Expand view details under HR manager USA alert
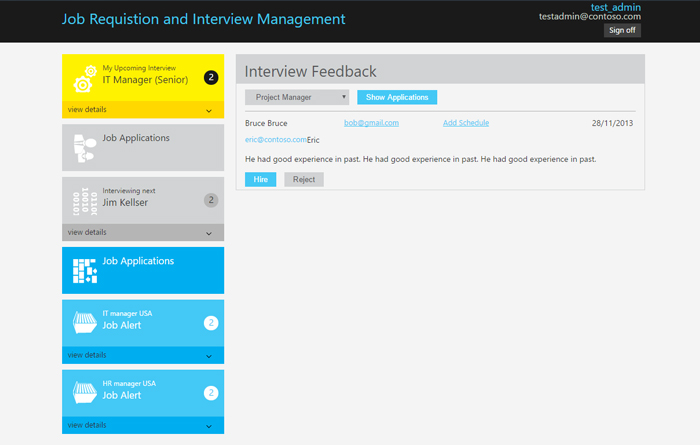This screenshot has height=445, width=700. click(143, 425)
